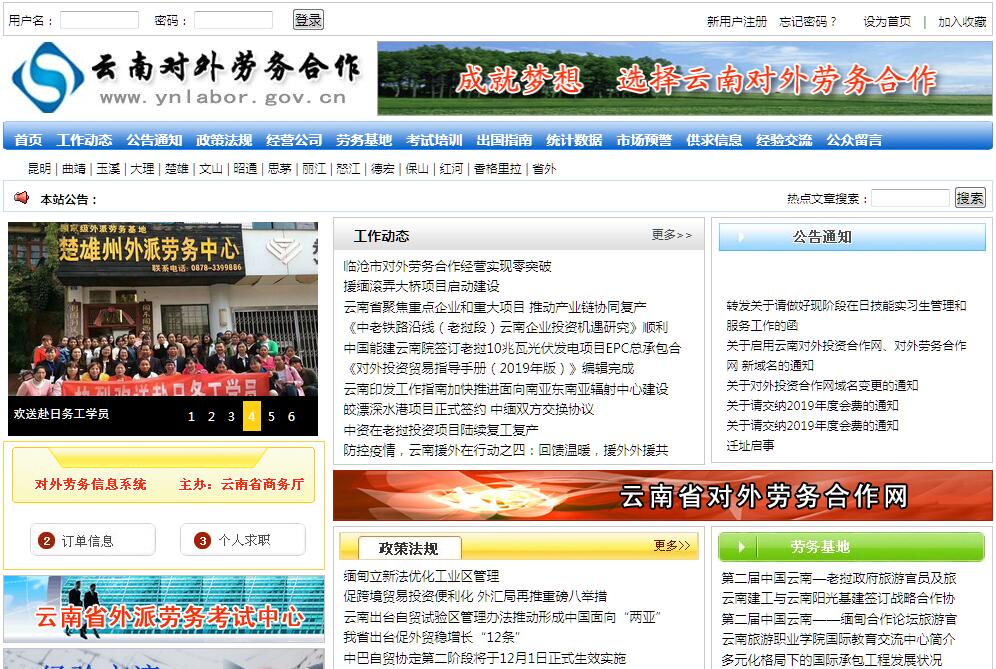Open the 供求信息 nav menu item
The image size is (996, 669).
(714, 140)
